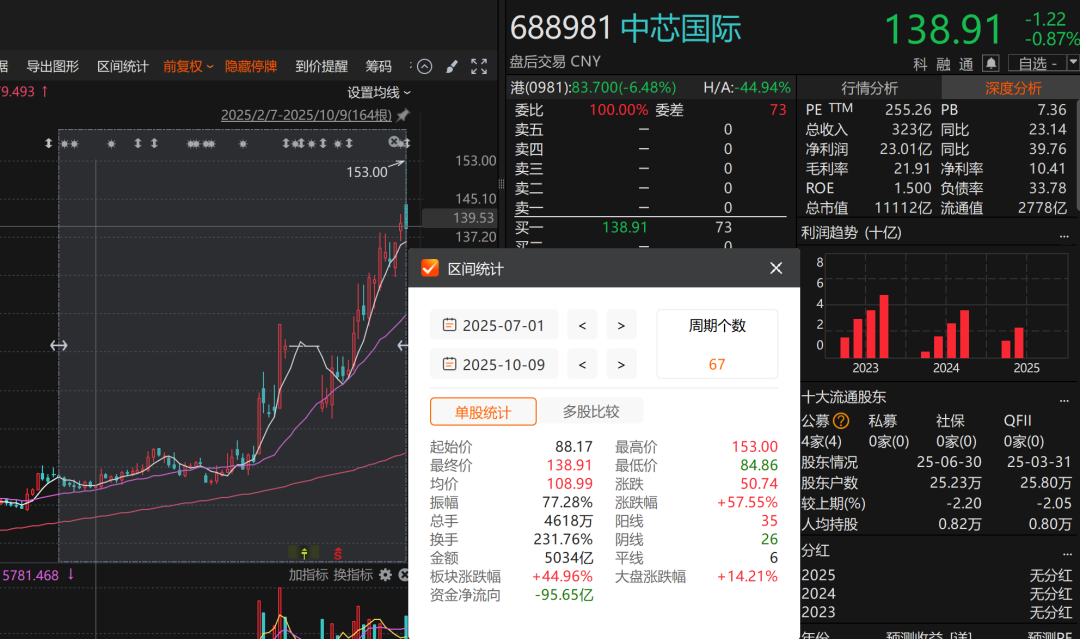This screenshot has height=639, width=1080.
Task: Open calendar icon for 2025-10-09 end date
Action: pyautogui.click(x=449, y=364)
